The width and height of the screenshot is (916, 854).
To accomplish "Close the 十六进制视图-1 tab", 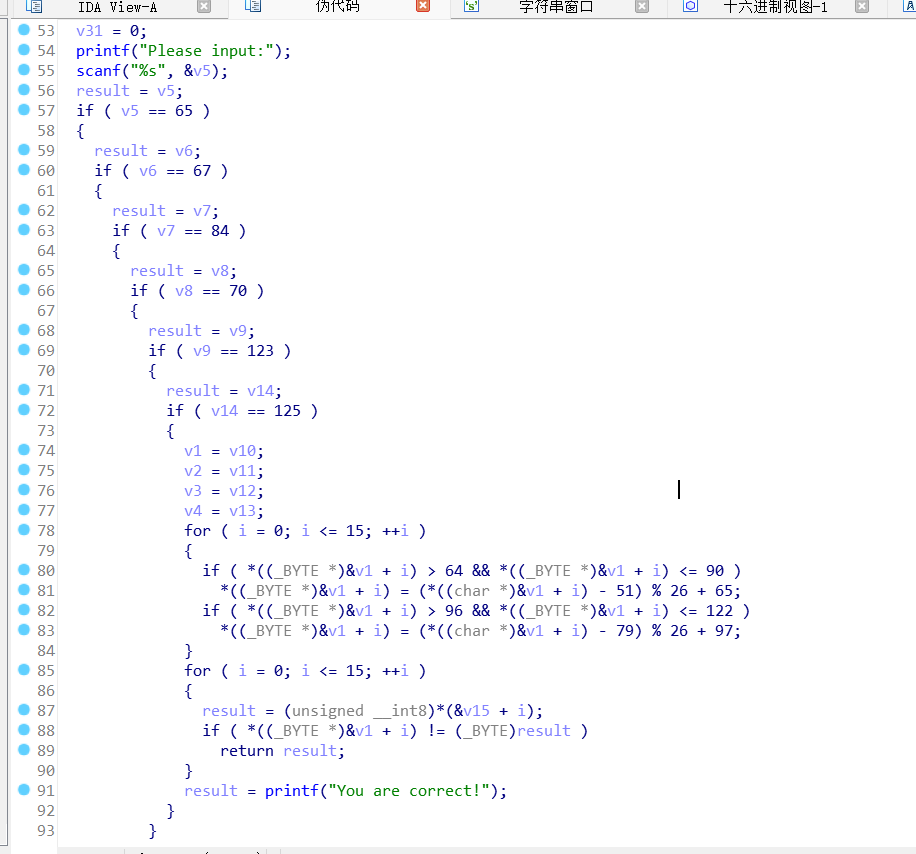I will tap(862, 6).
